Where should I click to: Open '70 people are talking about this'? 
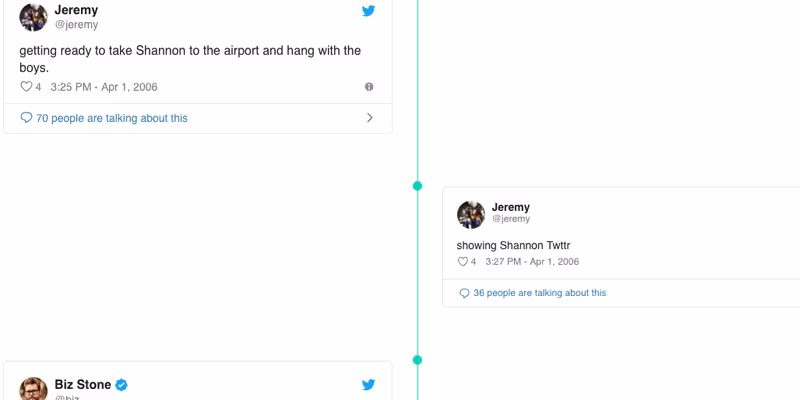pos(112,118)
